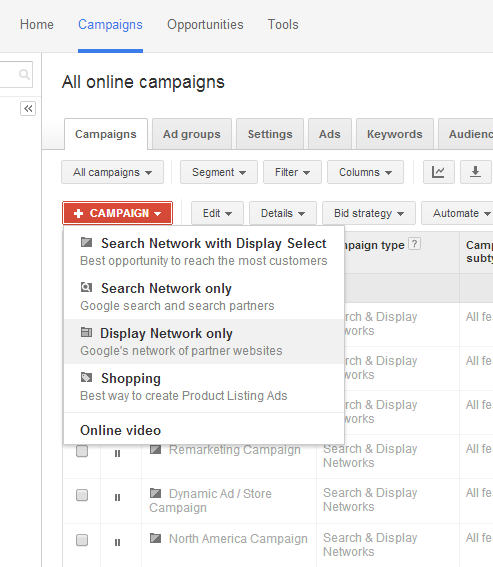The image size is (493, 567).
Task: Collapse the sidebar with double-chevron button
Action: (28, 108)
